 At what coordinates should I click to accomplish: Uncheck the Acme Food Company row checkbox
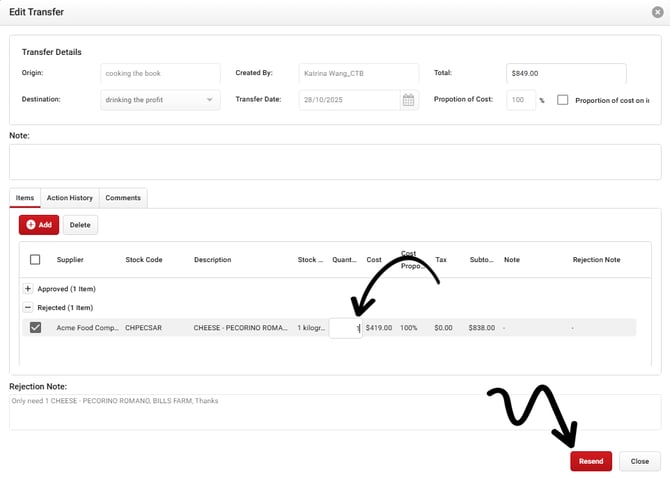[x=35, y=327]
